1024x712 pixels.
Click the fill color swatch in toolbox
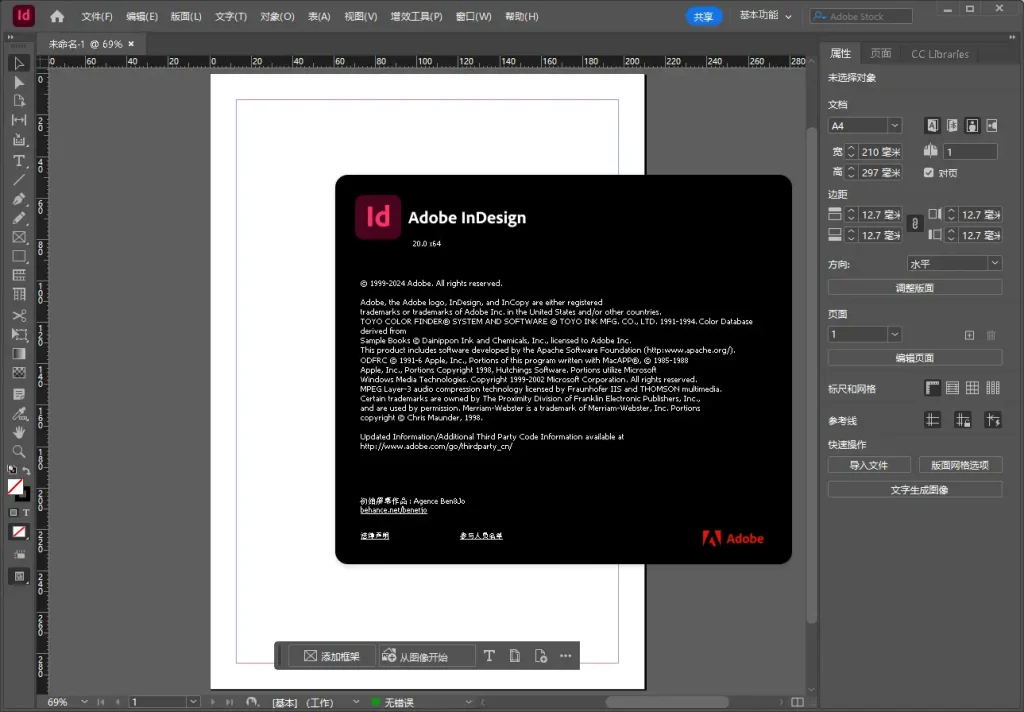click(15, 487)
